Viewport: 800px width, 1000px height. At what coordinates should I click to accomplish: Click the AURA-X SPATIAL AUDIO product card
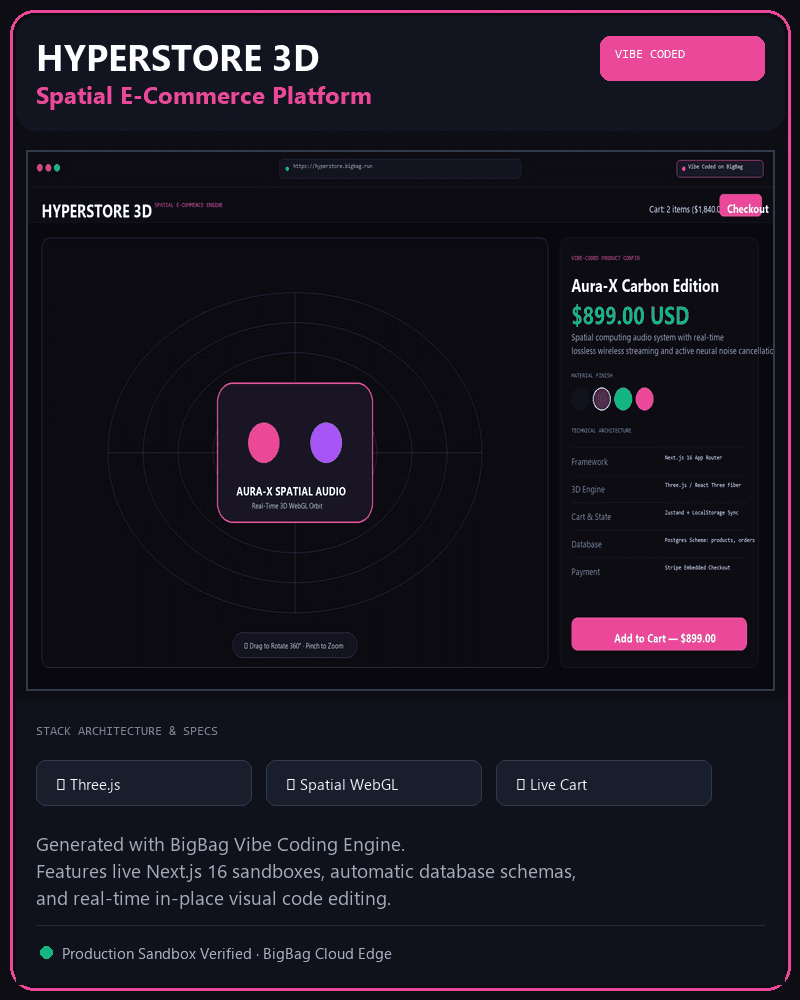click(x=295, y=453)
